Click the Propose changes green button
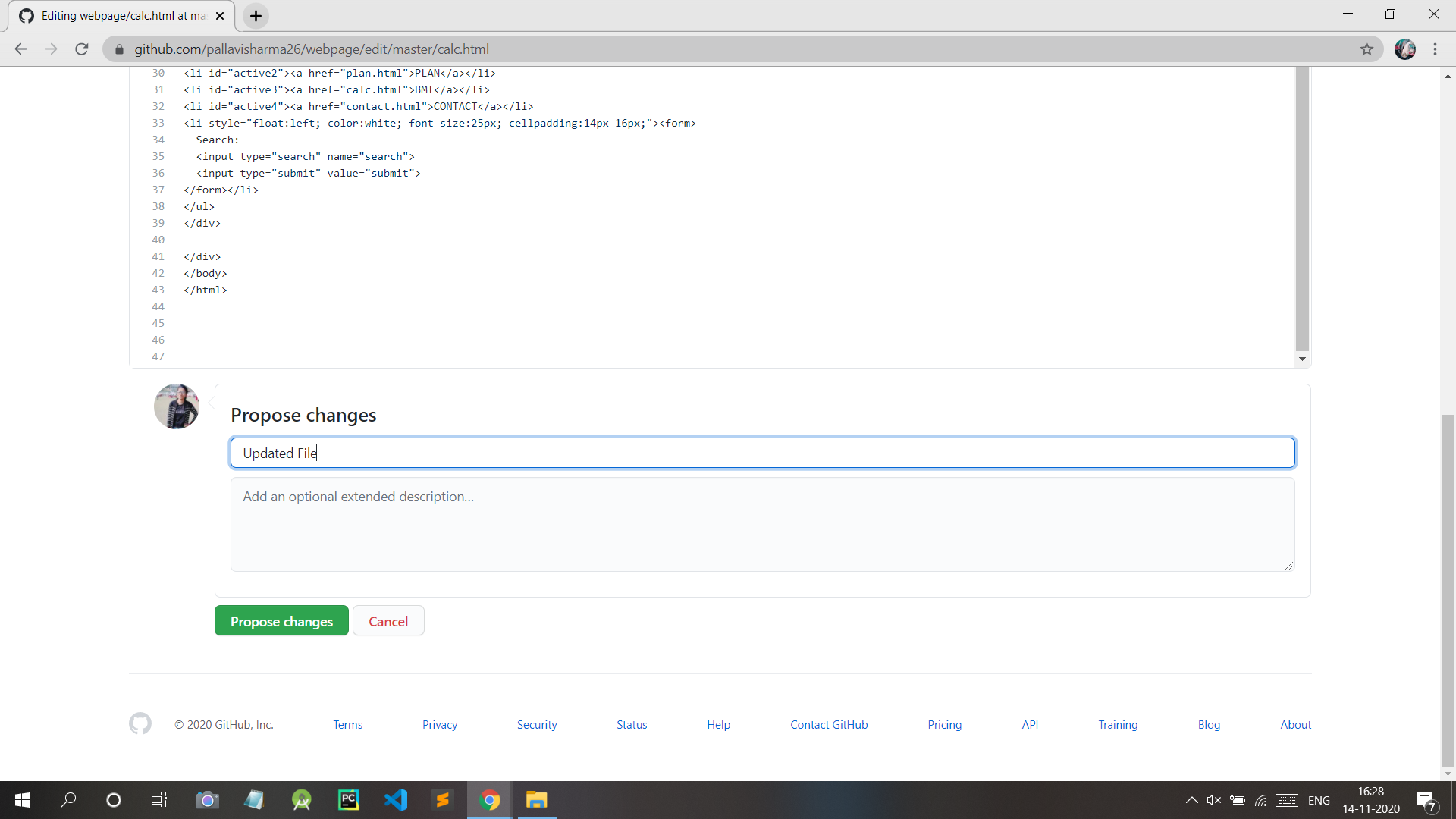1456x819 pixels. [x=281, y=621]
